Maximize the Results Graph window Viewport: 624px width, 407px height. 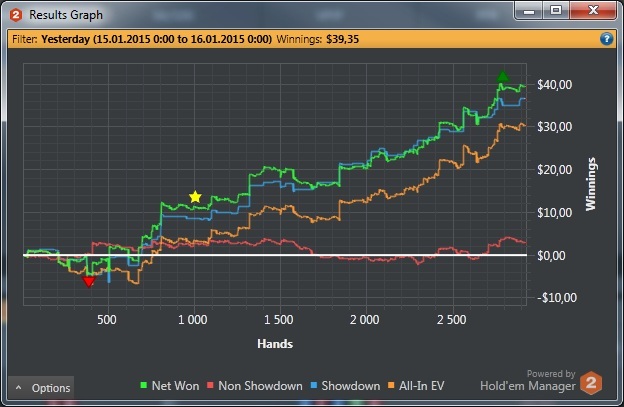[556, 10]
